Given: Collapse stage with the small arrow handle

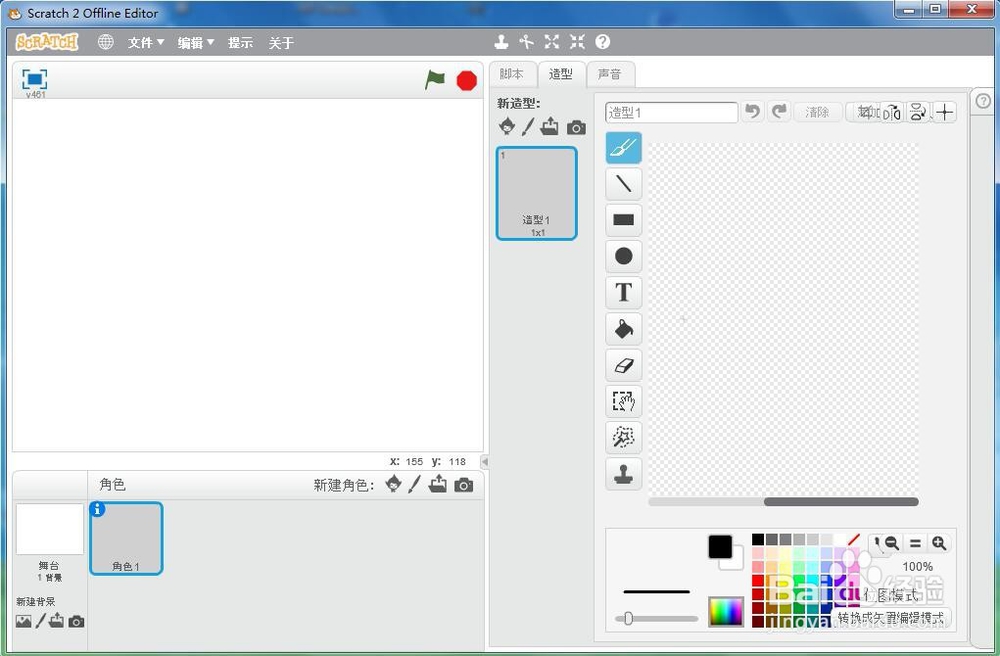Looking at the screenshot, I should coord(485,462).
